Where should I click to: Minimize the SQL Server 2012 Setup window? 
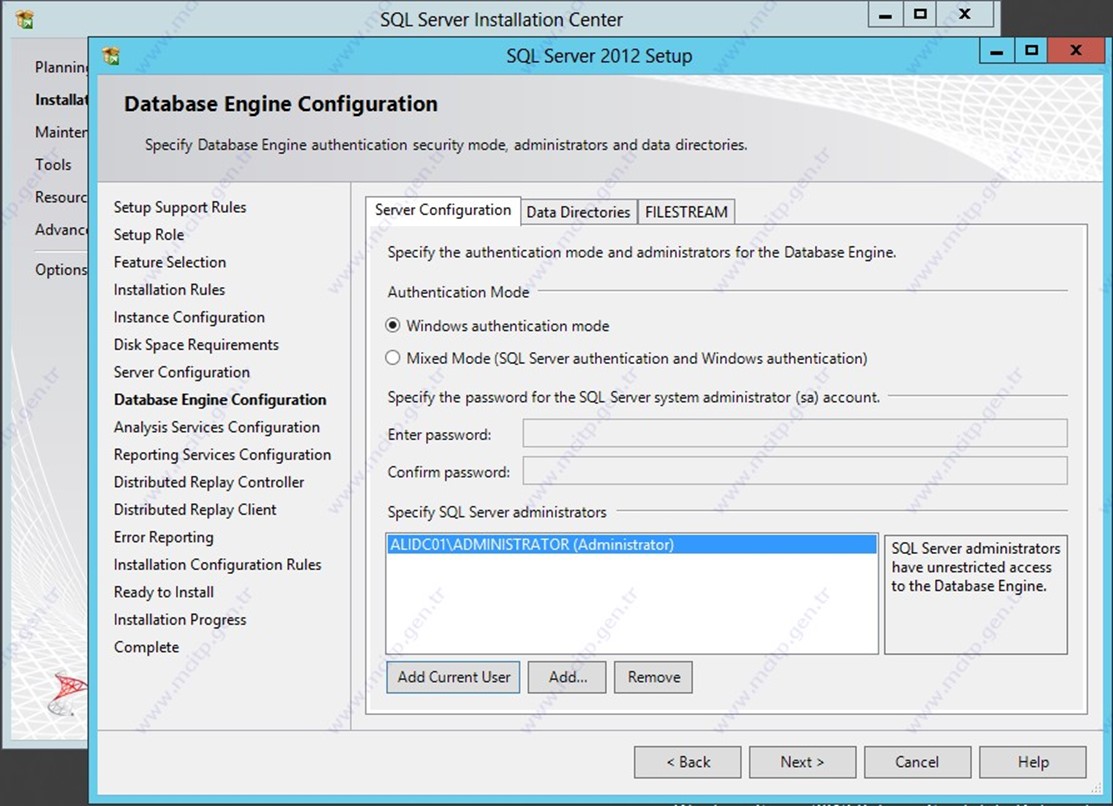click(x=997, y=50)
